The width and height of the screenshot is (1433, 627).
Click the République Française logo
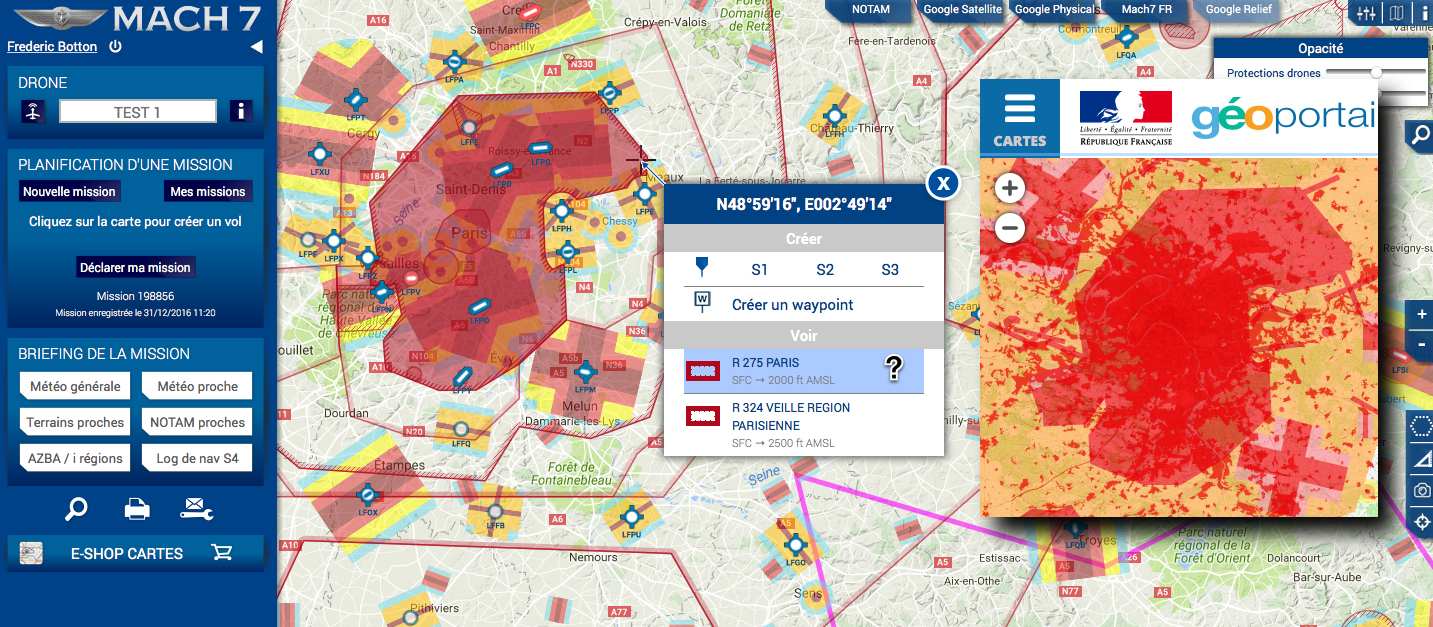tap(1125, 117)
